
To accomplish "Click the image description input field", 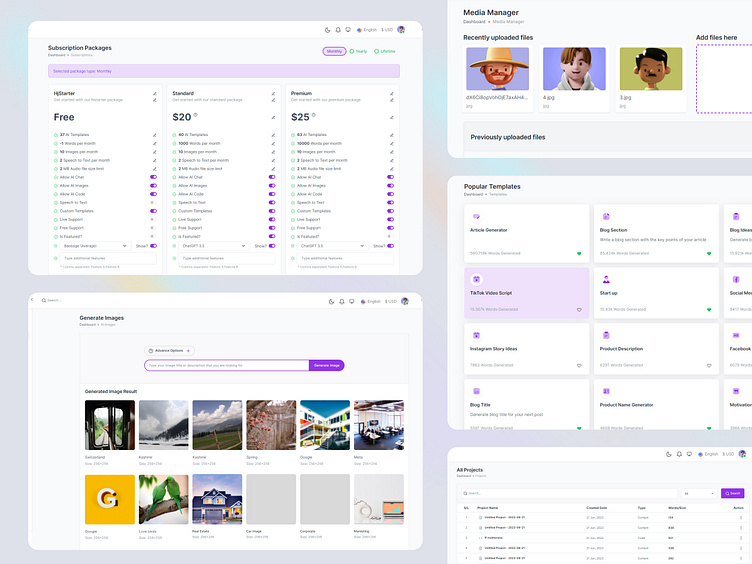I will (x=227, y=365).
